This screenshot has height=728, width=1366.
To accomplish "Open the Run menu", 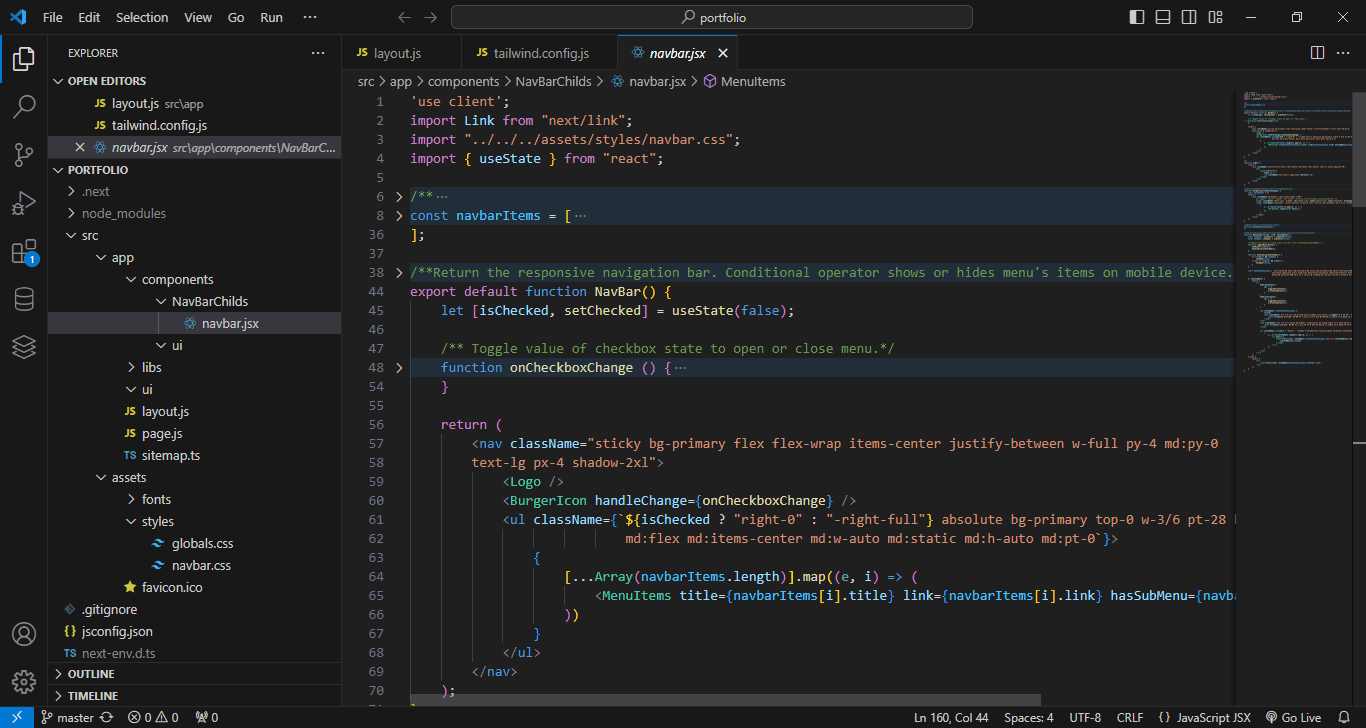I will pos(271,17).
